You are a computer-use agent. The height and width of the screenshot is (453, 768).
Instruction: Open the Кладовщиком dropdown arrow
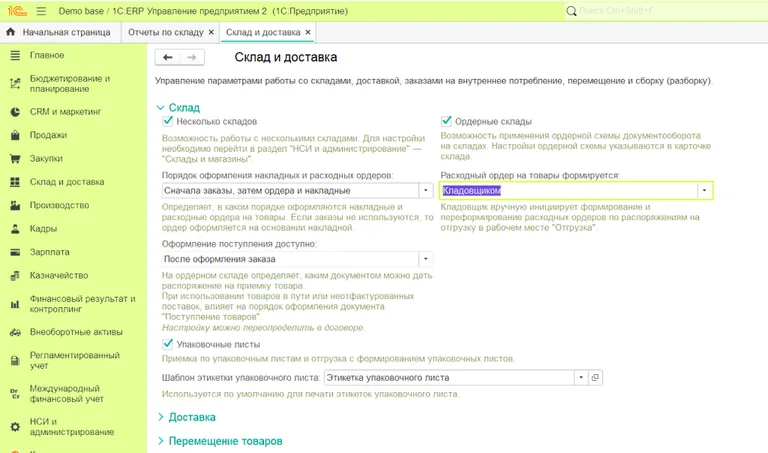pos(704,190)
